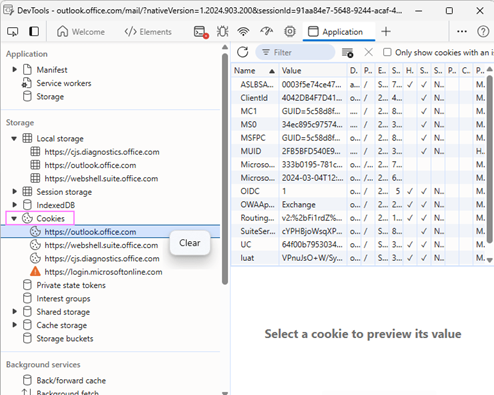Enable Only show cookies with an issue

pos(387,52)
